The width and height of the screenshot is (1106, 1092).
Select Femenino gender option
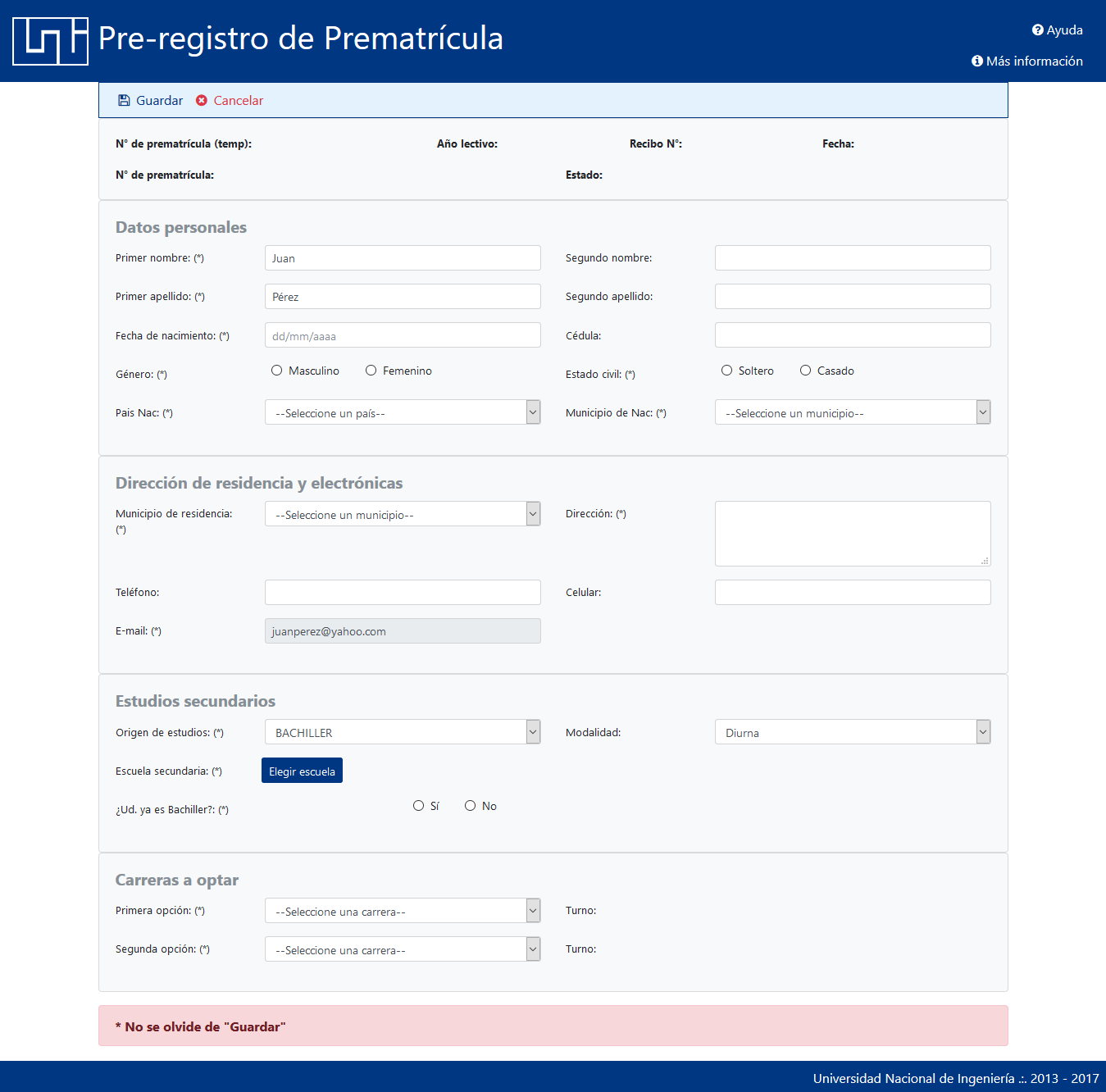coord(371,371)
